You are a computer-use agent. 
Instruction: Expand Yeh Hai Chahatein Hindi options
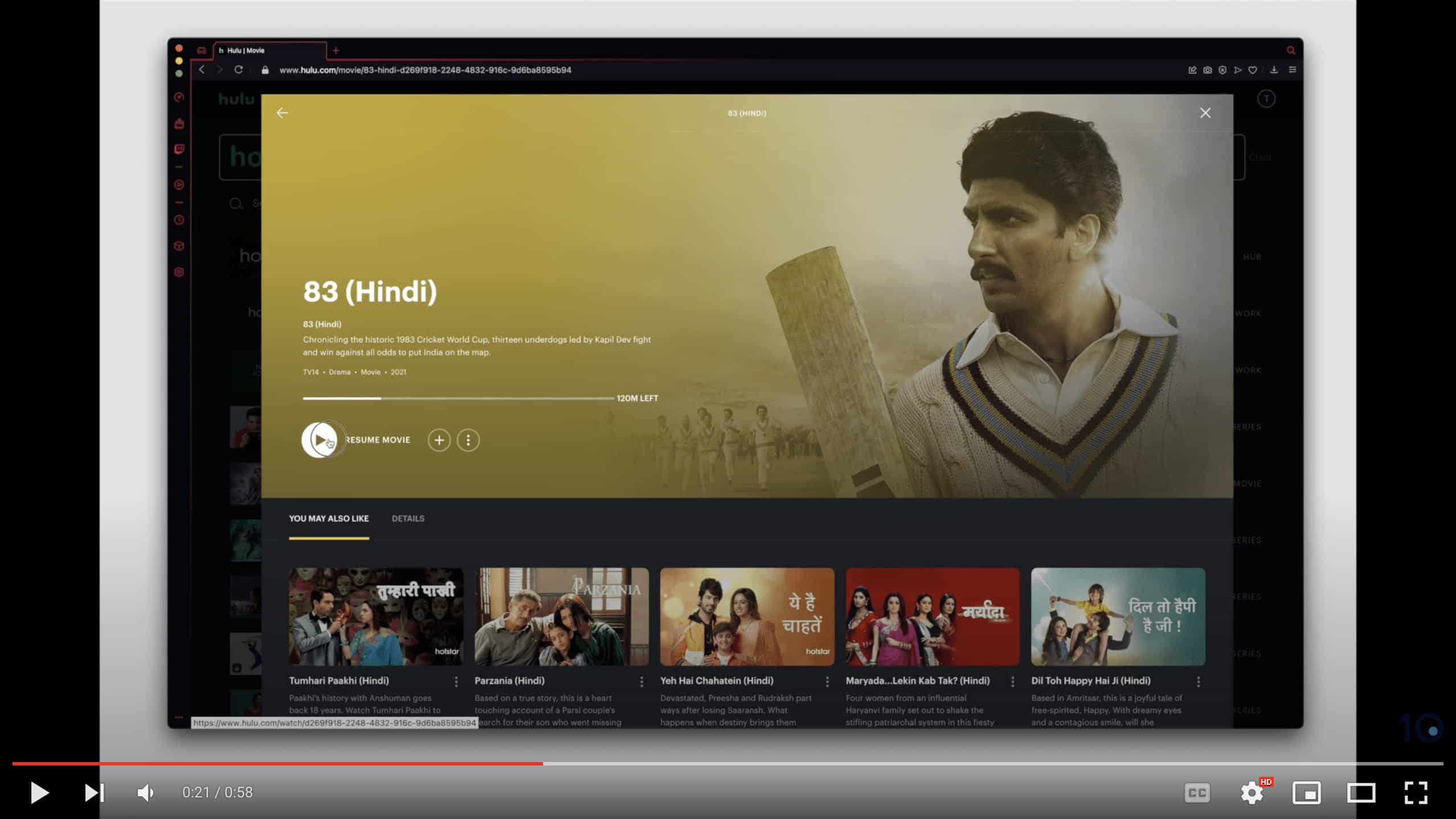[x=826, y=681]
